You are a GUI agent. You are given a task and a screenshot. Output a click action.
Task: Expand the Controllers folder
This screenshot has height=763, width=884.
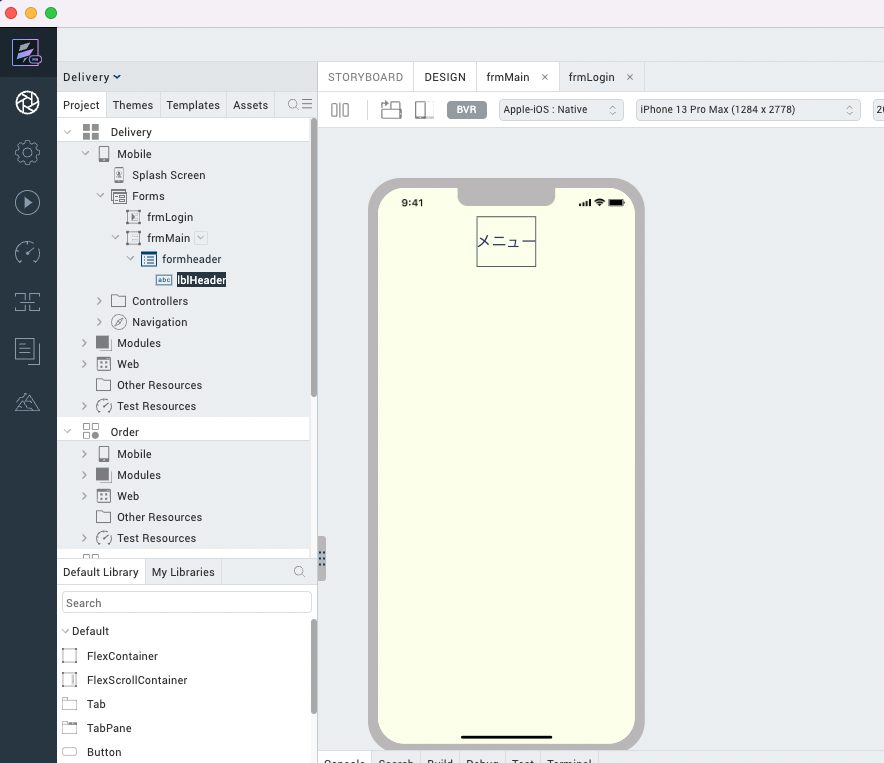[99, 301]
